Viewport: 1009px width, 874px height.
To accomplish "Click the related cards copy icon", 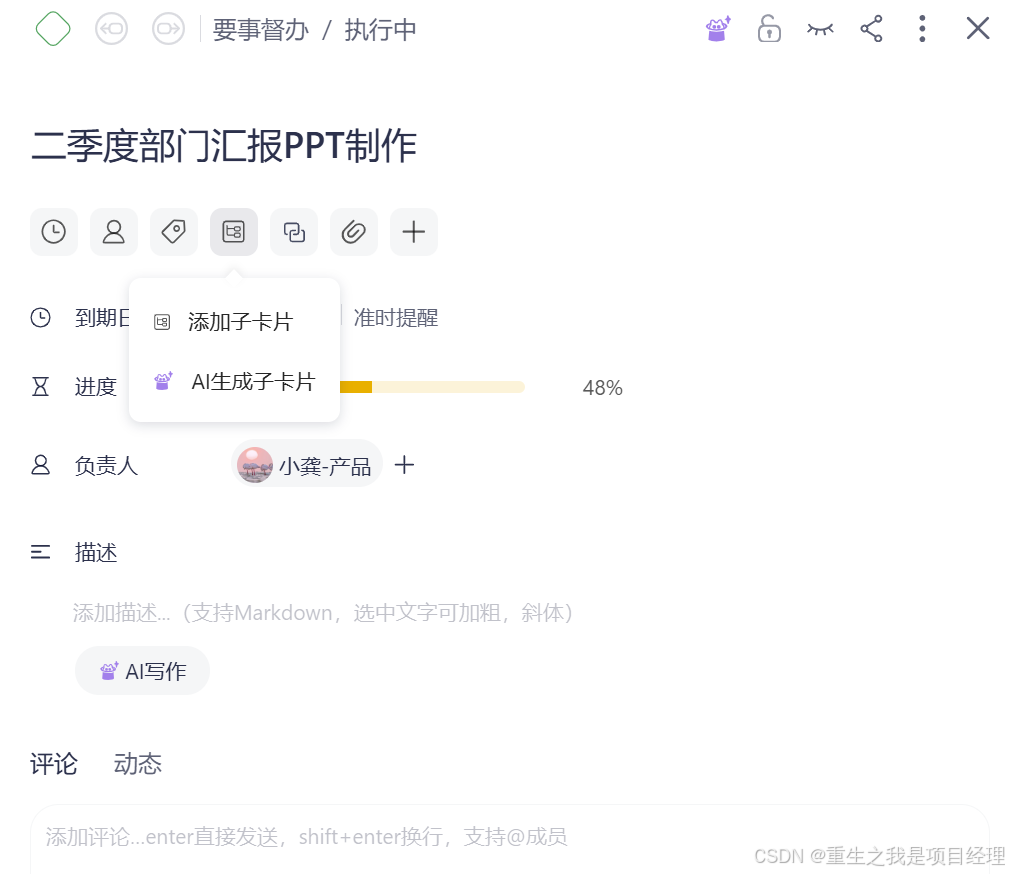I will coord(294,232).
